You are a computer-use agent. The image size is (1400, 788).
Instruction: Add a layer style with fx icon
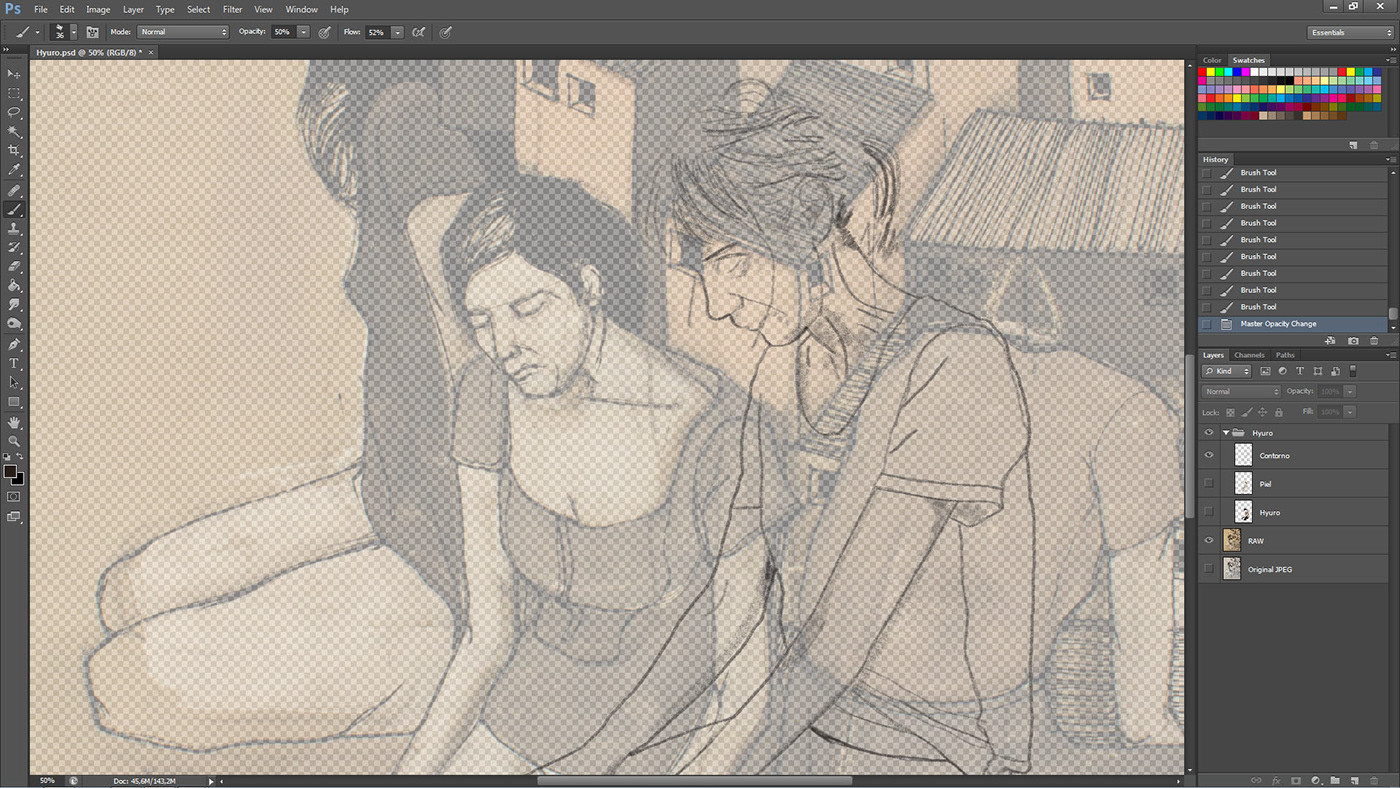click(x=1277, y=780)
